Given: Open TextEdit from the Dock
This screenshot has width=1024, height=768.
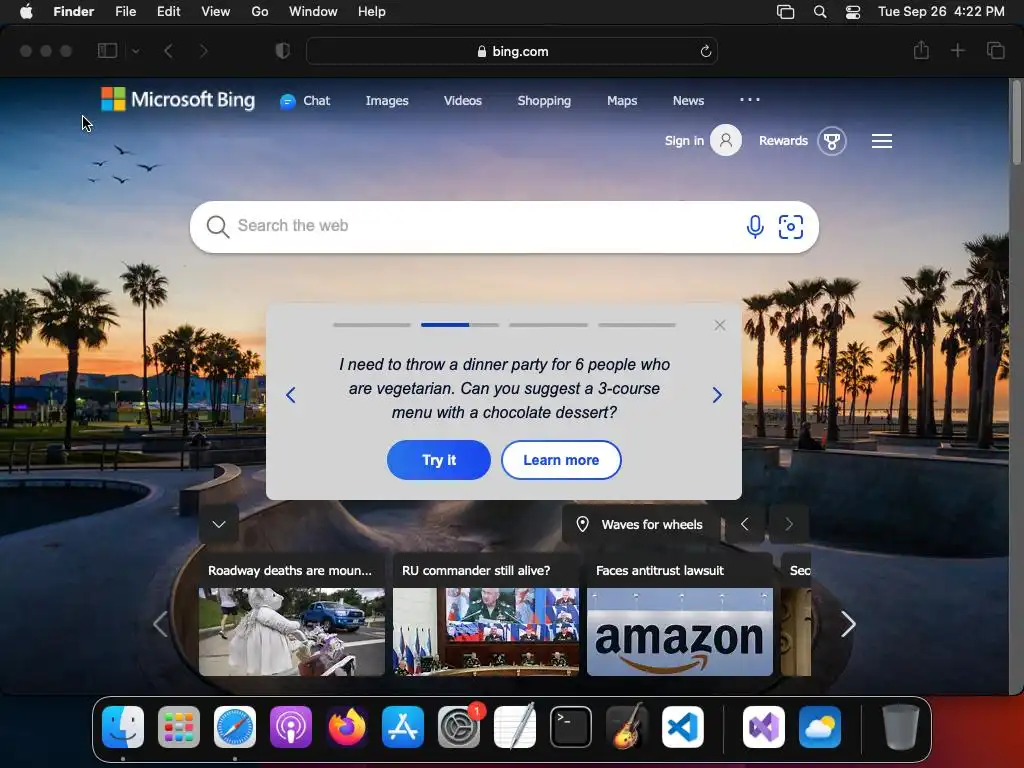Looking at the screenshot, I should [515, 727].
